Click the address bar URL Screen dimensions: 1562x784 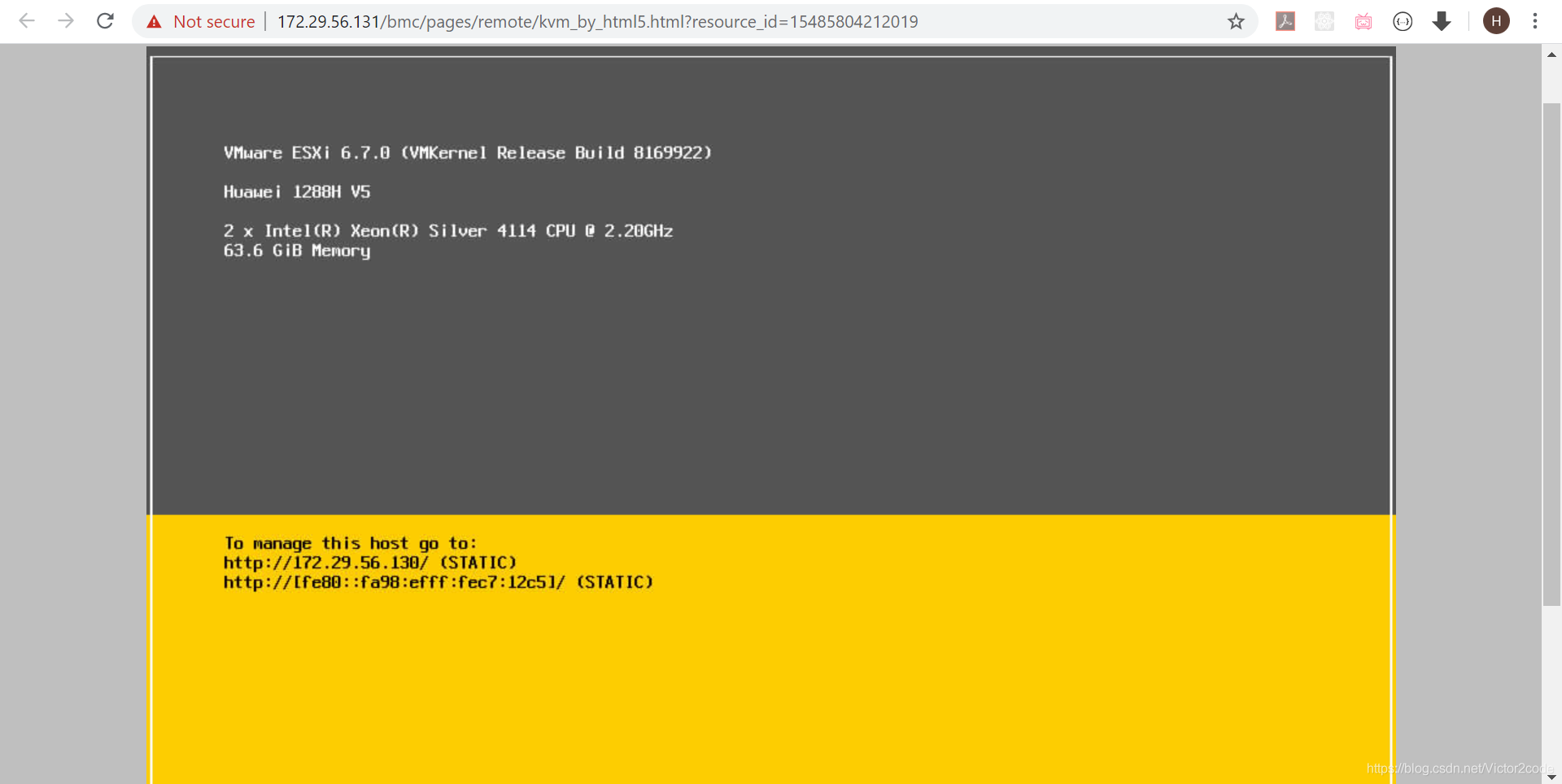click(x=597, y=22)
